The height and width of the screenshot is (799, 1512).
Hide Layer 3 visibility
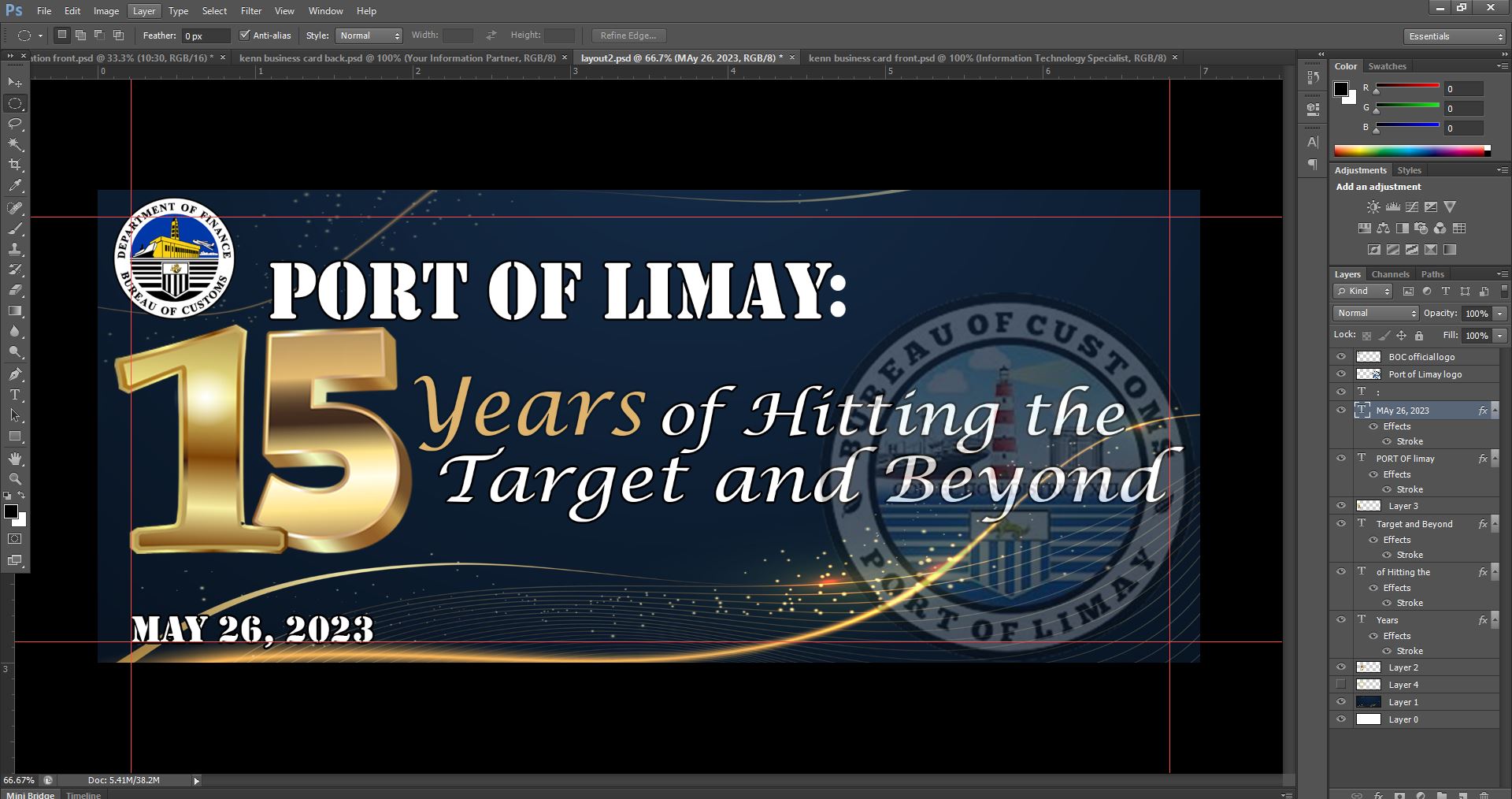[1341, 506]
